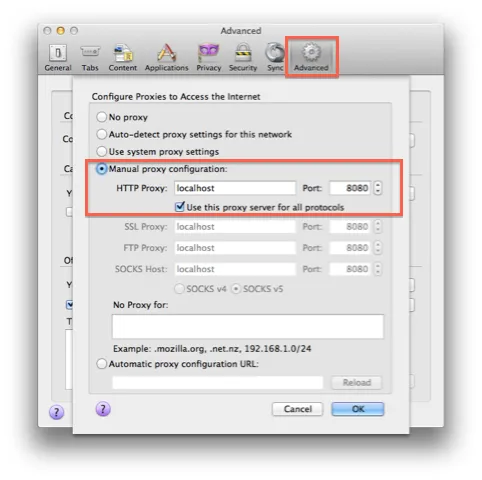Open the Sync preferences pane
482x480 pixels.
tap(275, 58)
